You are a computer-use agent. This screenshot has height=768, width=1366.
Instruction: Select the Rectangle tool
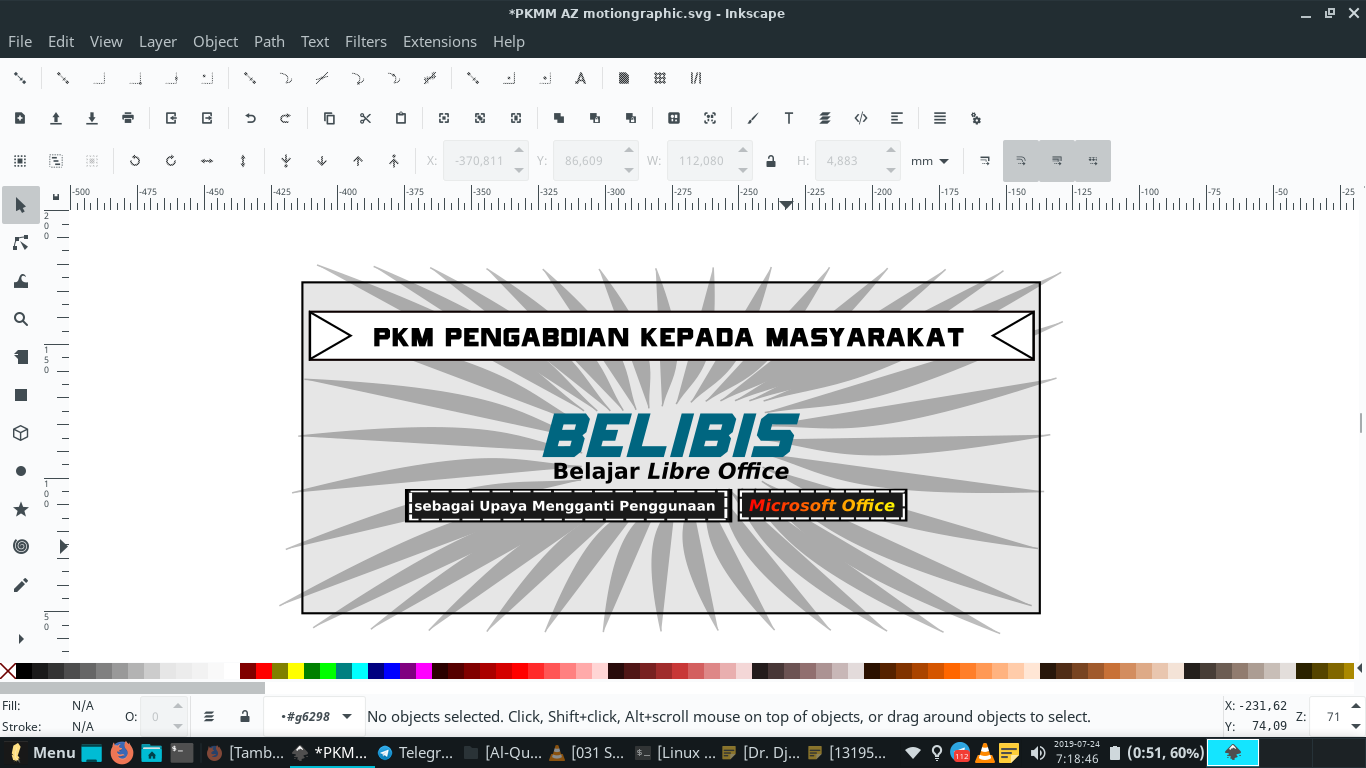20,395
